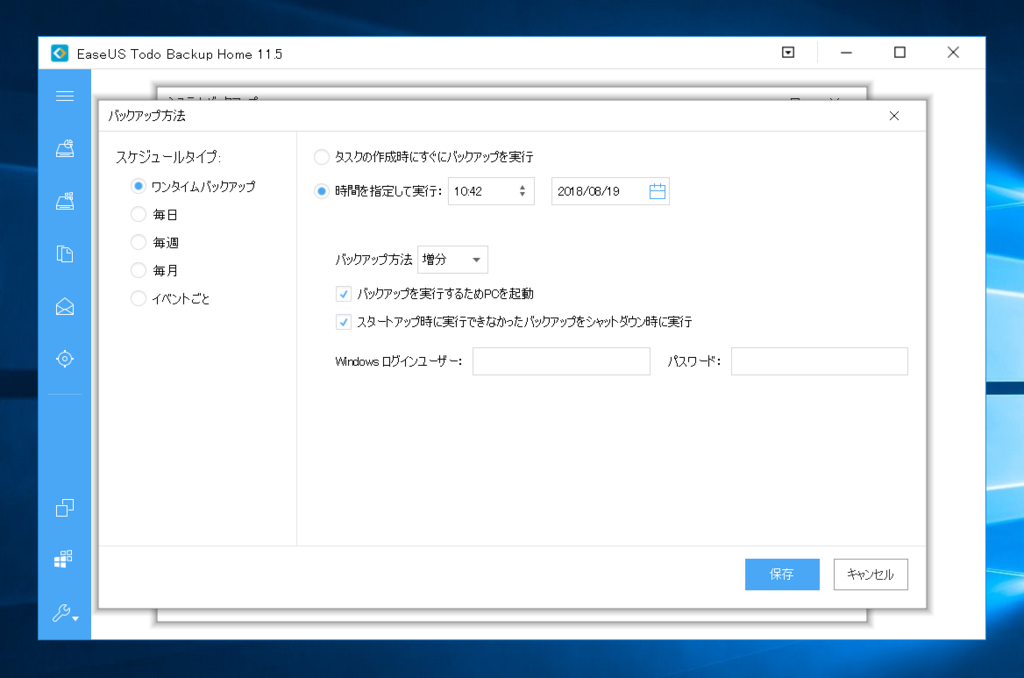
Task: Click the file backup sidebar icon
Action: (x=65, y=253)
